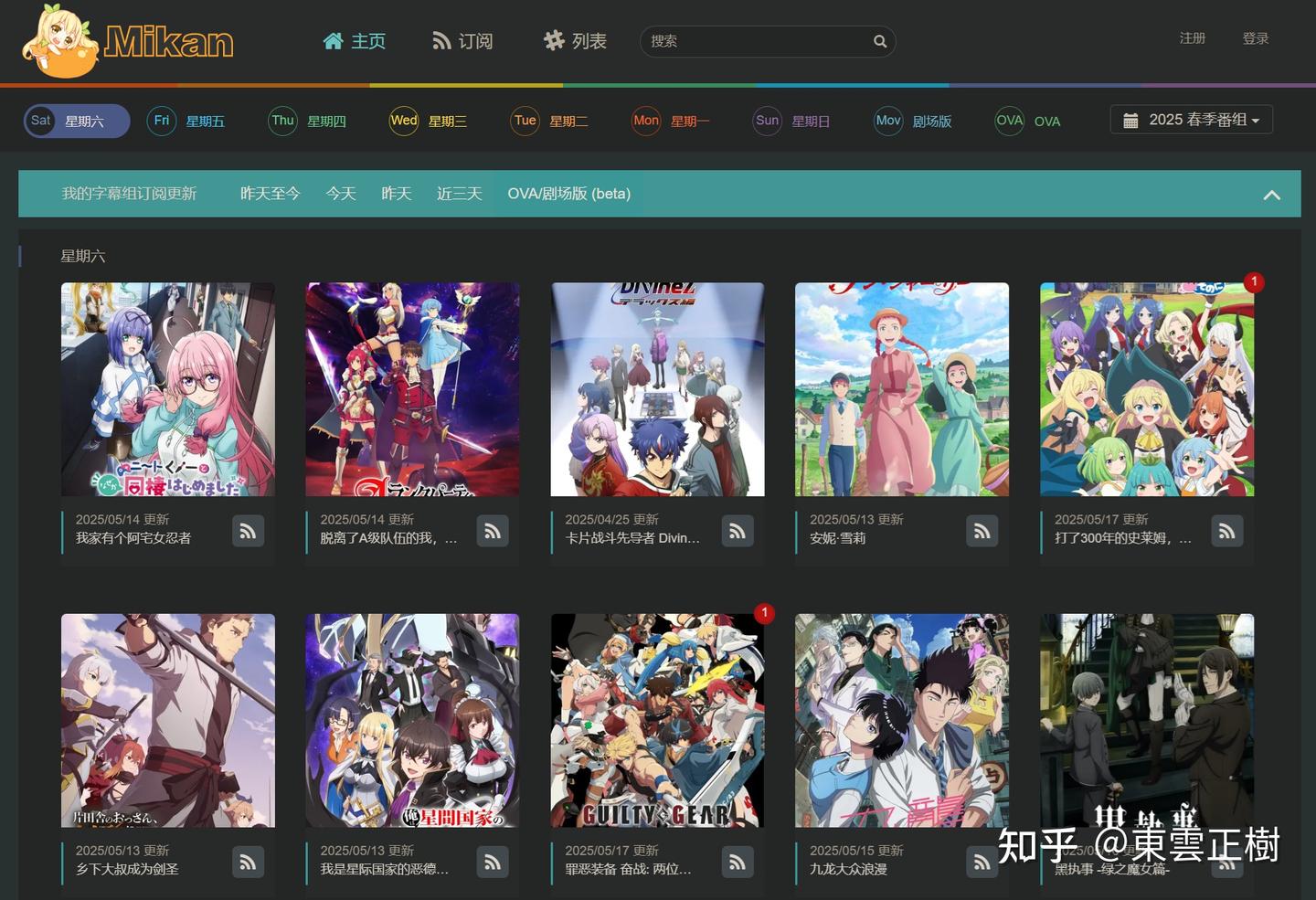Open the 我家有个阿宅女忍者 title link
Viewport: 1316px width, 900px height.
(x=133, y=538)
